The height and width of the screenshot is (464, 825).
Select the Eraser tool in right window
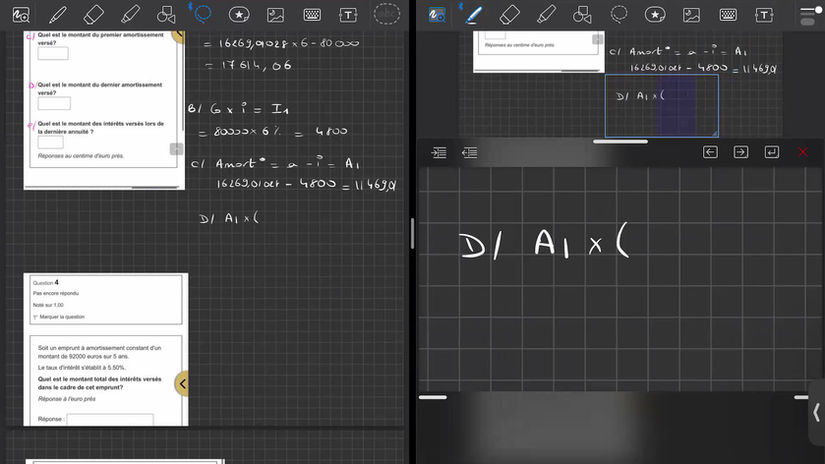click(x=509, y=15)
